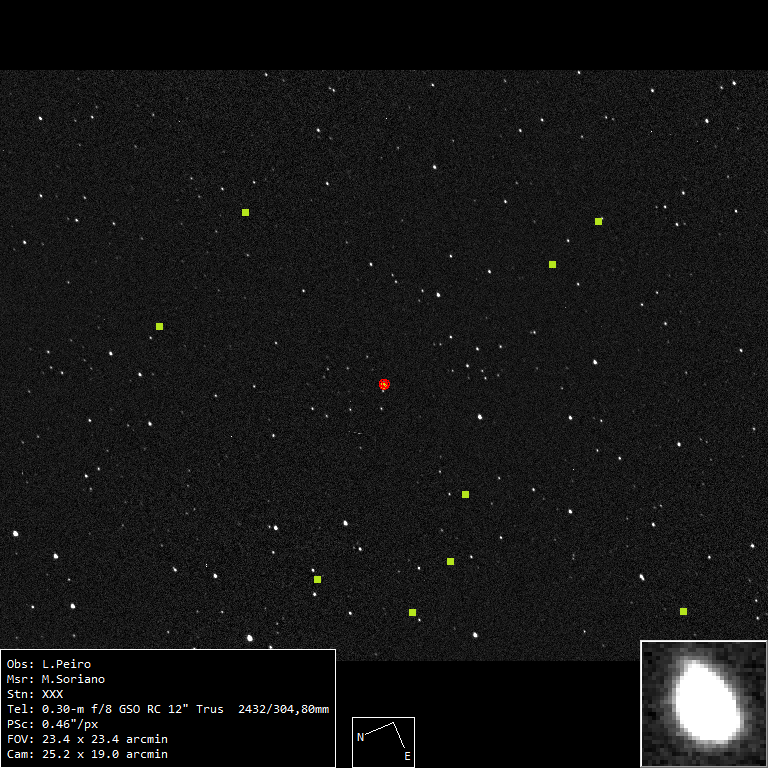Click green marker just below-left of upper-right marker
The width and height of the screenshot is (768, 768).
(552, 264)
